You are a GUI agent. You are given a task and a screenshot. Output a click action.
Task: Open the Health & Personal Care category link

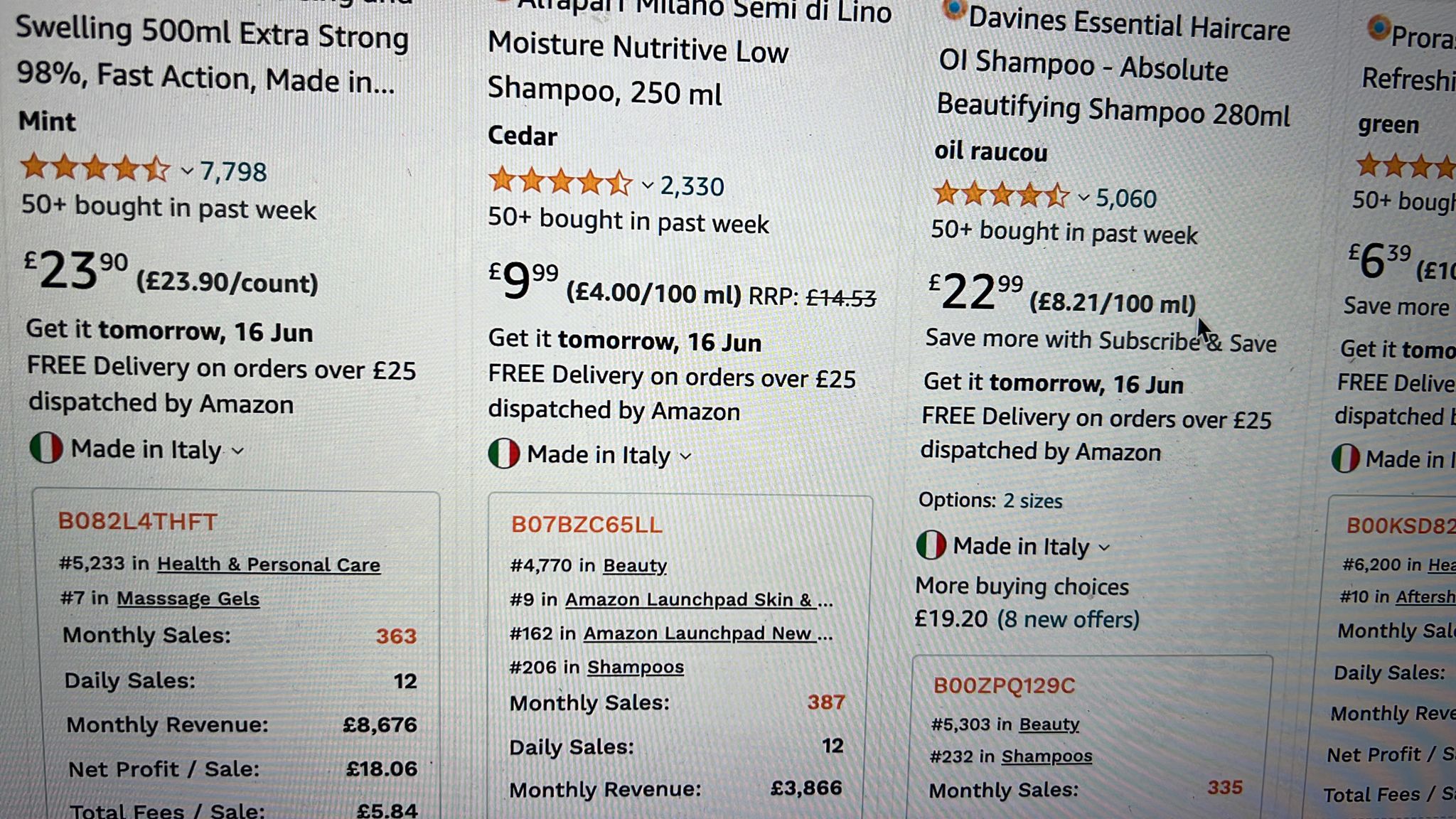[x=269, y=564]
